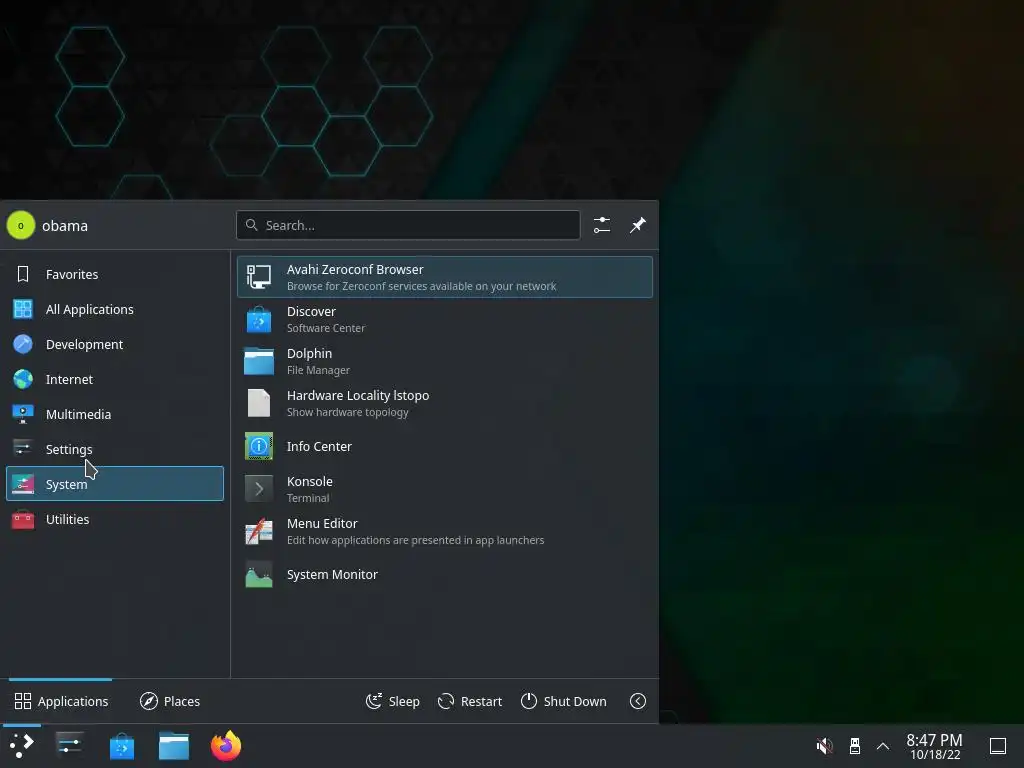Click the Sleep button
Screen dimensions: 1024x768
[x=392, y=701]
